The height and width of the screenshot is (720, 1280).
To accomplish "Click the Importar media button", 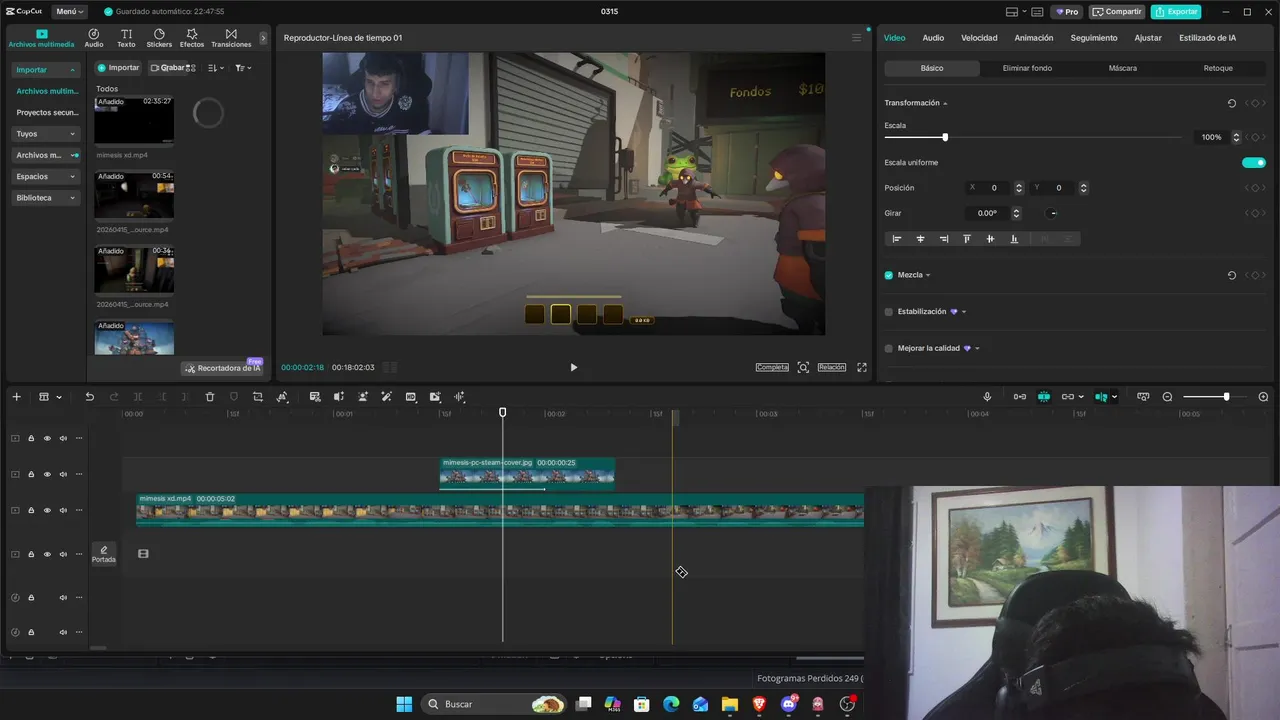I will 118,68.
